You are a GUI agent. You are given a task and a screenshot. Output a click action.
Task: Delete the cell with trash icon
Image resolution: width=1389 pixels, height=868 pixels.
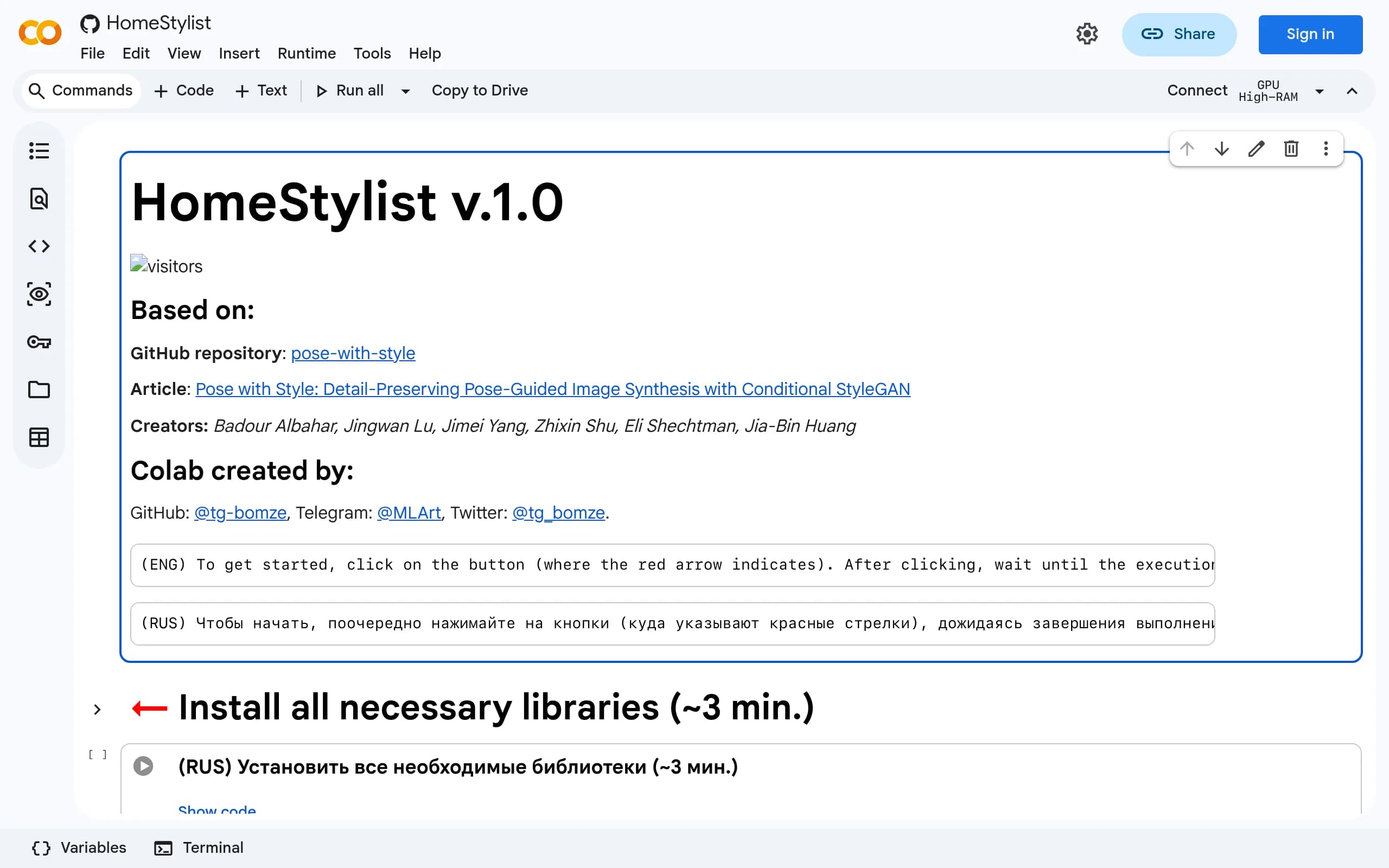click(x=1291, y=149)
